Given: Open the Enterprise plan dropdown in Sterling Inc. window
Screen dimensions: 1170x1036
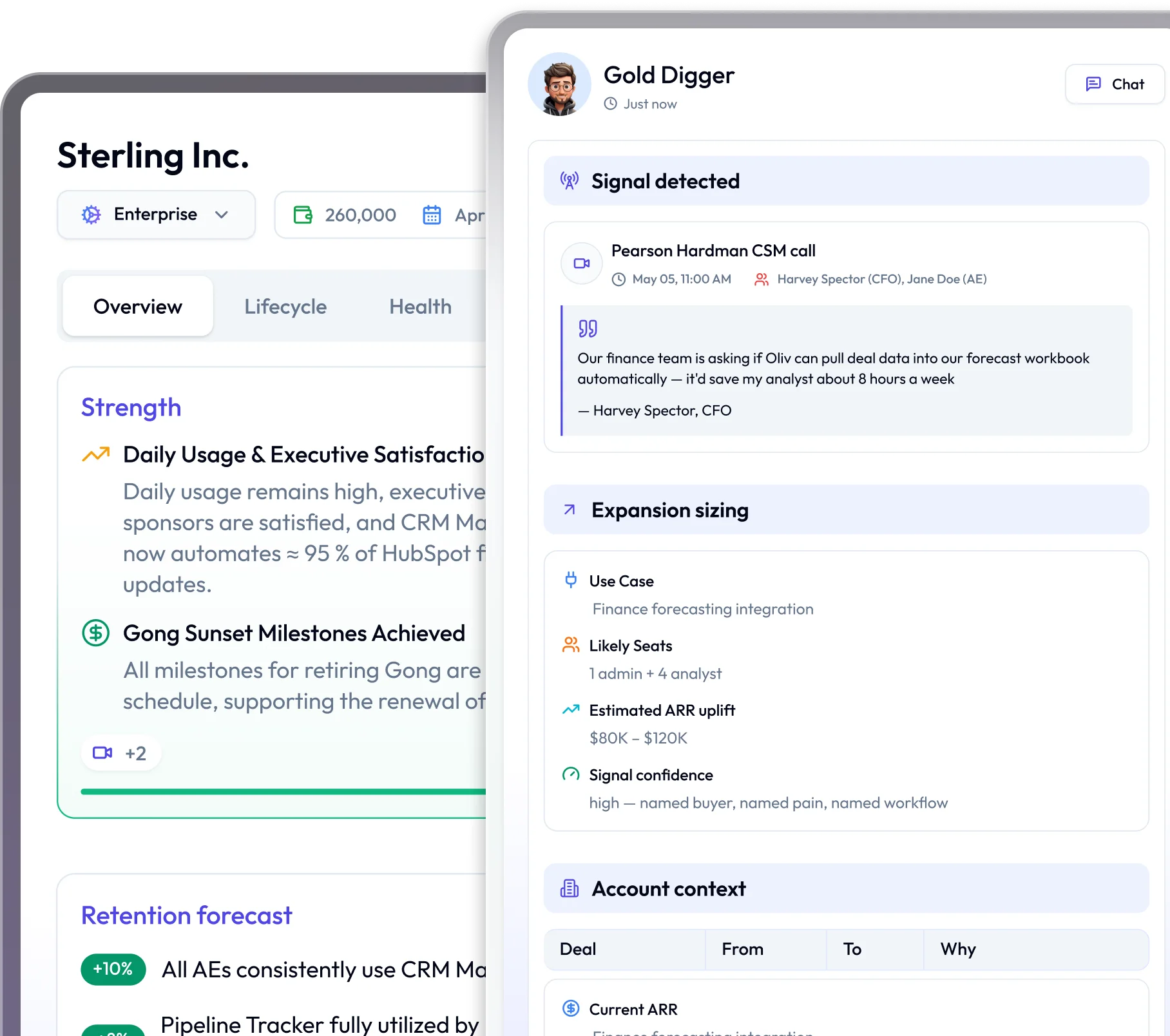Looking at the screenshot, I should [x=156, y=215].
